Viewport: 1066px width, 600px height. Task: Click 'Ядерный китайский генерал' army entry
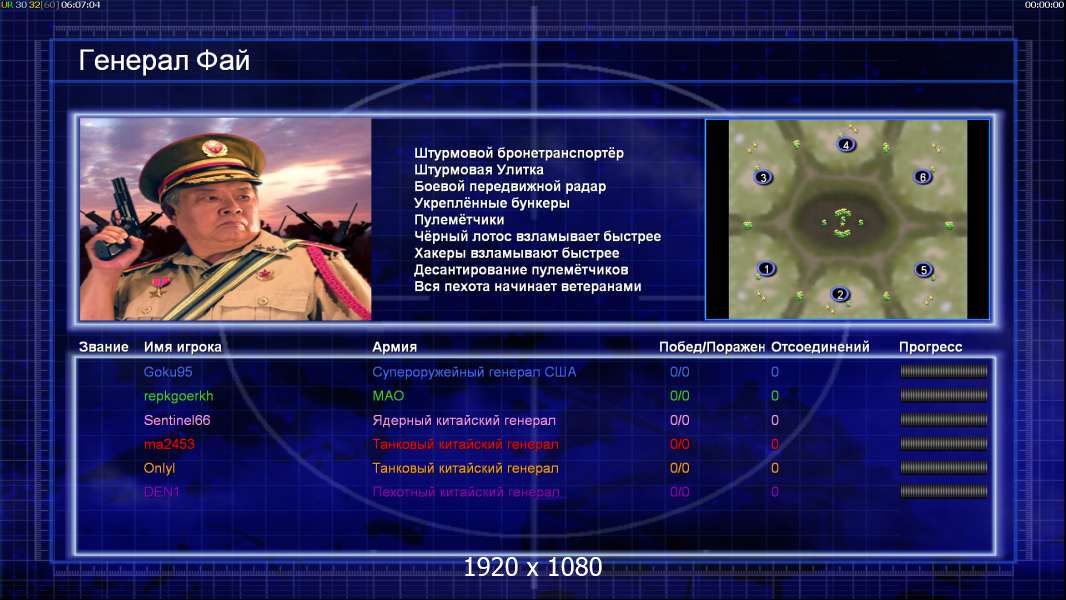point(464,420)
